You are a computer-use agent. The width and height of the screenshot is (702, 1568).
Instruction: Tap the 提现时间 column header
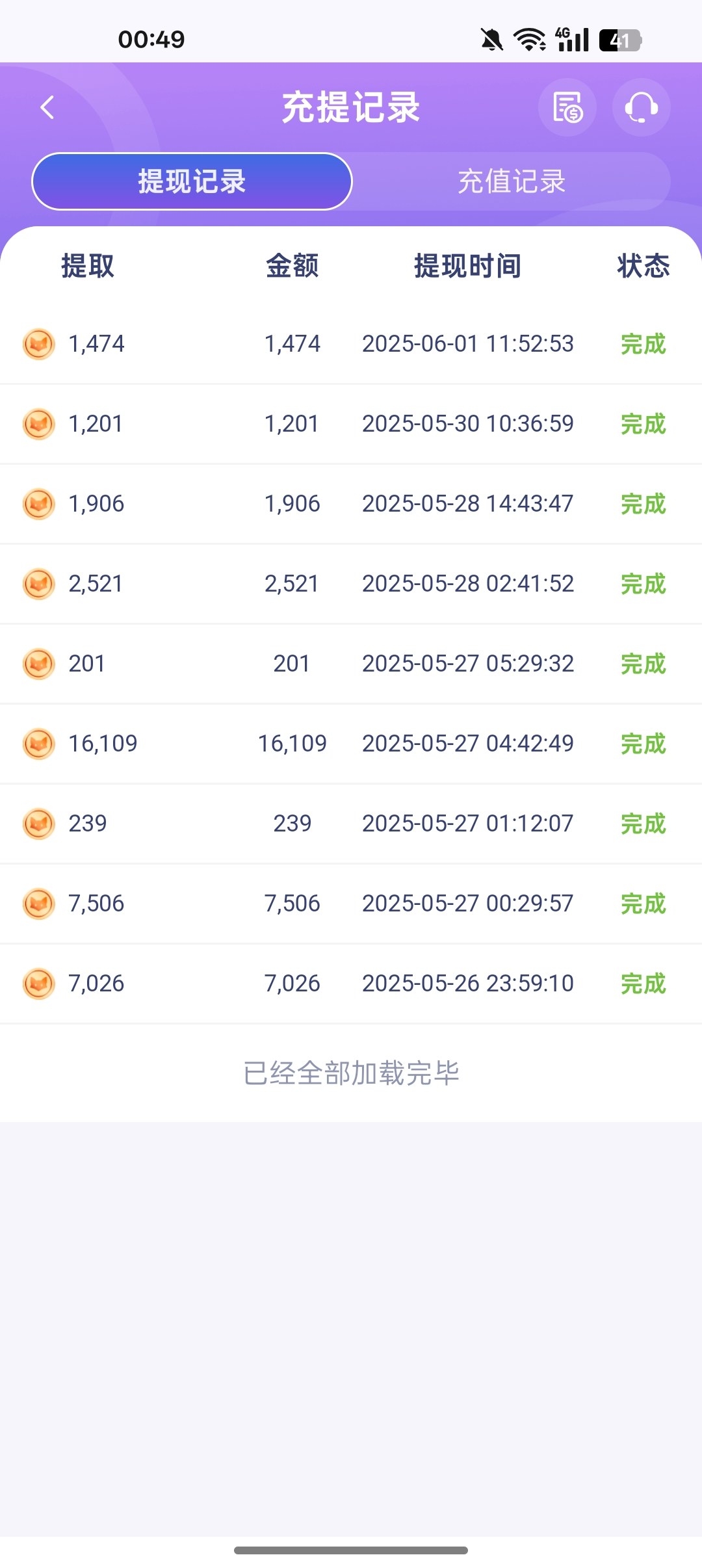467,266
